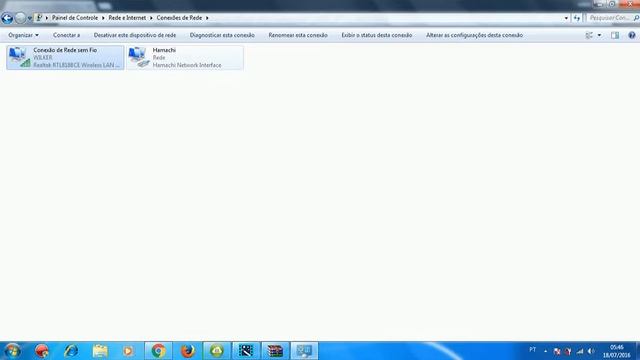Screen dimensions: 640x360
Task: Open the view options dropdown arrow
Action: [599, 36]
